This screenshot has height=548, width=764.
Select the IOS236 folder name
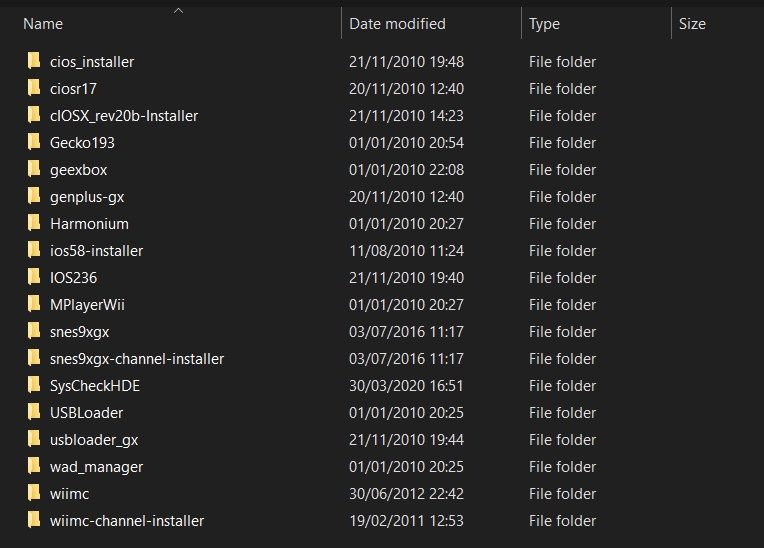[x=74, y=278]
